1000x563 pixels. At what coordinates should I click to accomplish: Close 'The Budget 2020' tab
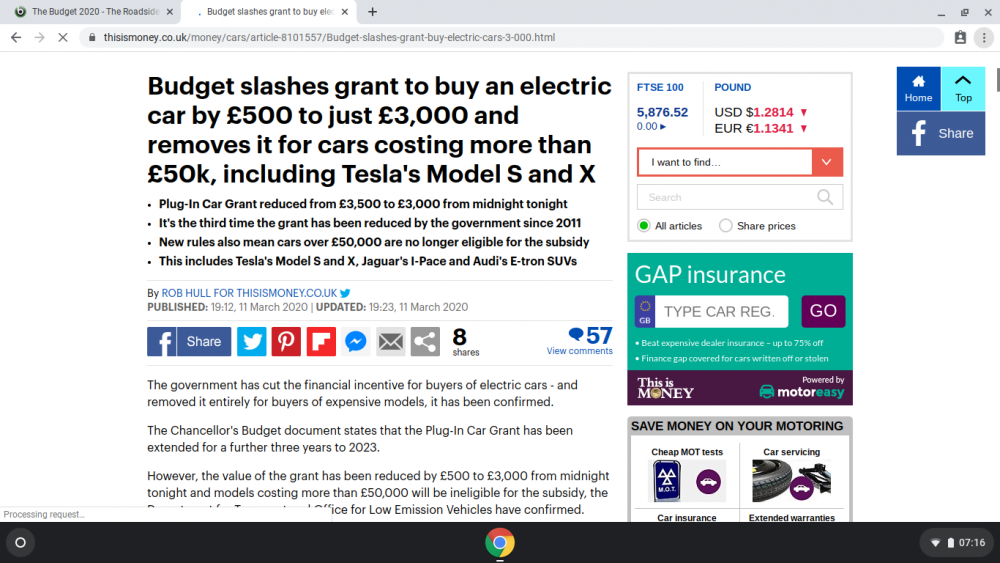coord(170,11)
